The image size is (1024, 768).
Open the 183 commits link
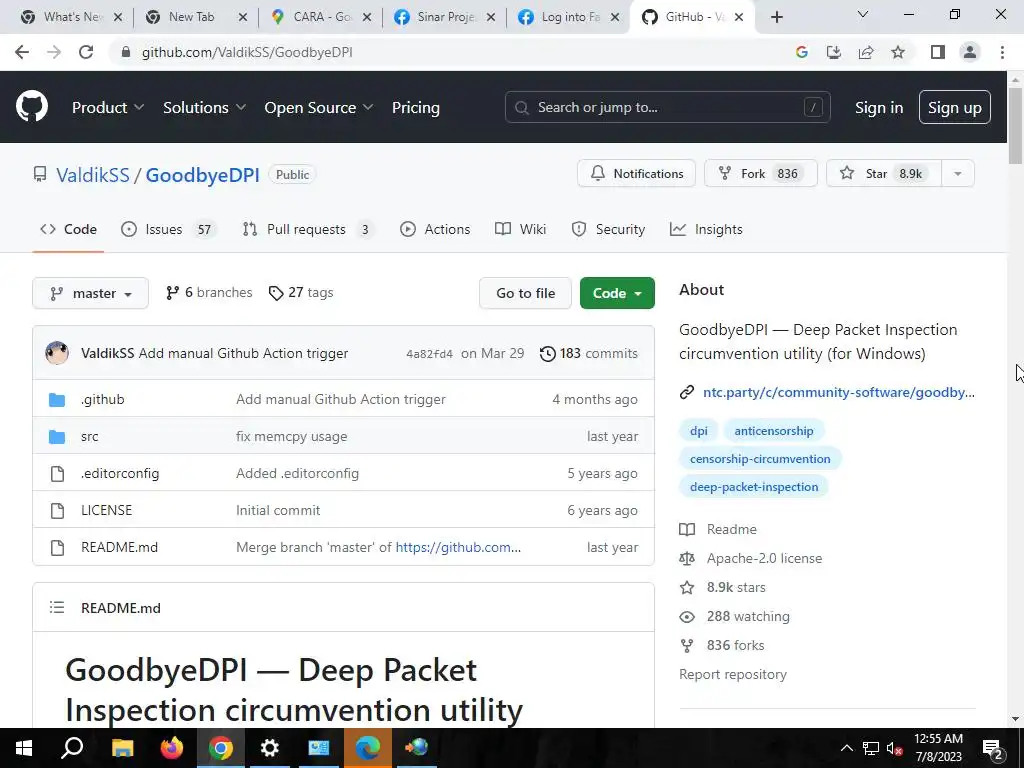click(588, 353)
